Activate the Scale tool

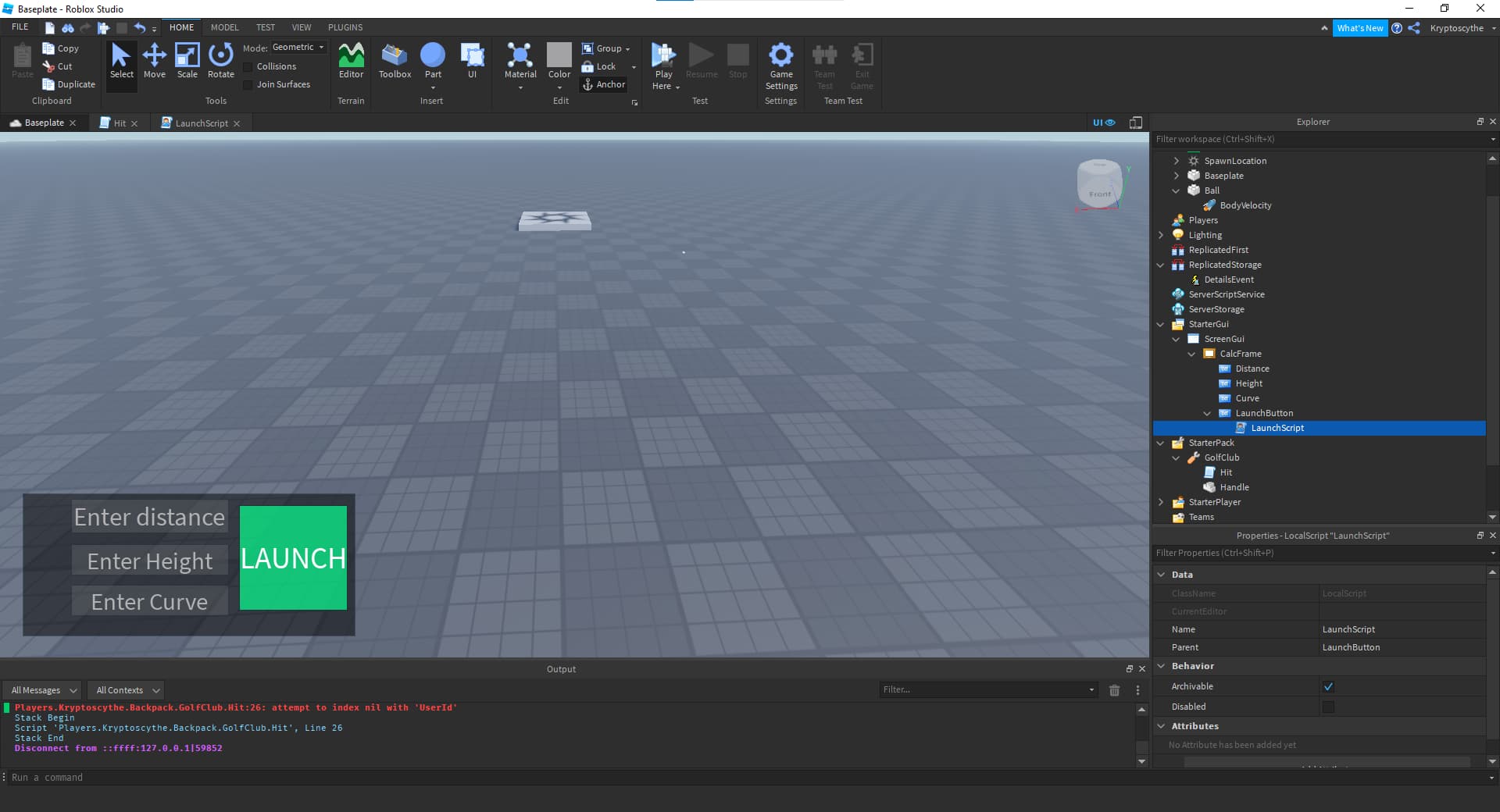(187, 61)
